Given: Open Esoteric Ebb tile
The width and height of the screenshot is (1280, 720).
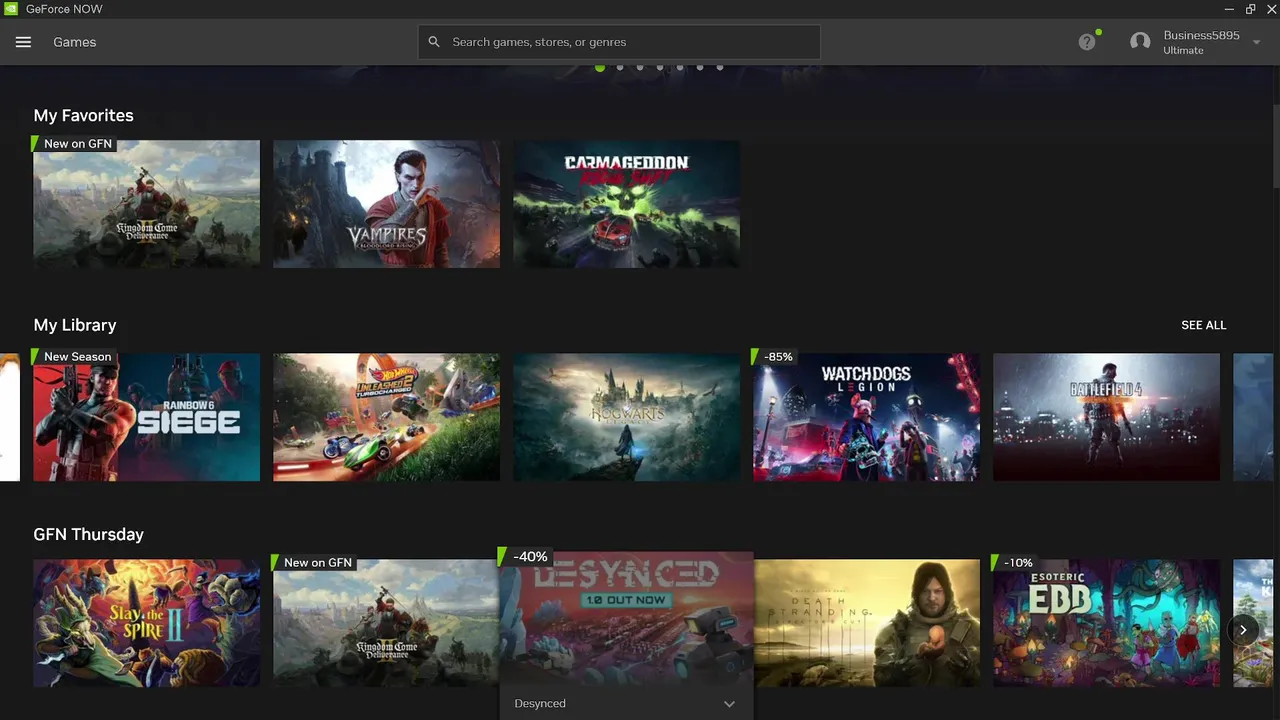Looking at the screenshot, I should point(1106,623).
